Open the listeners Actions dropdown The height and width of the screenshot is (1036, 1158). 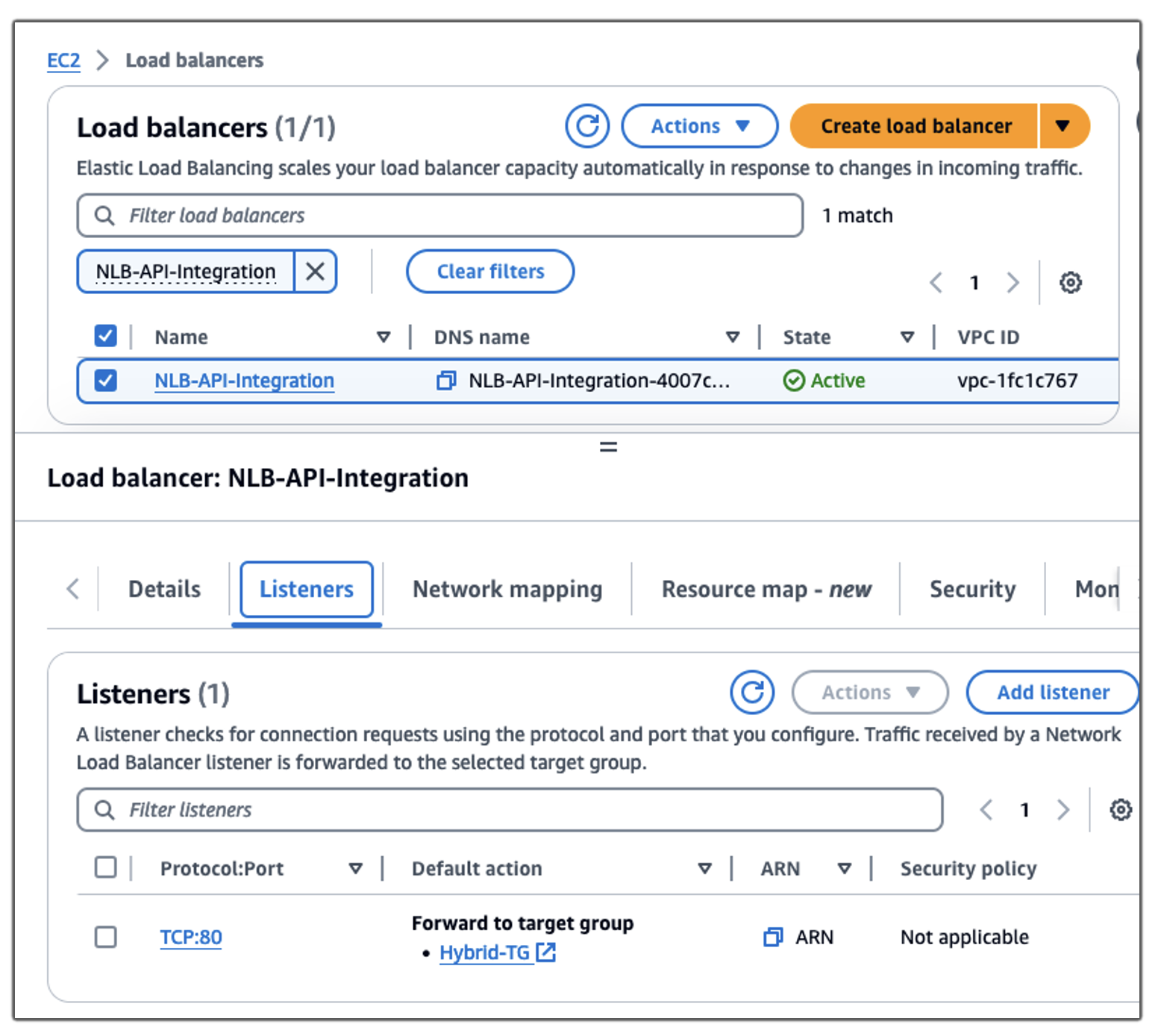pyautogui.click(x=870, y=693)
